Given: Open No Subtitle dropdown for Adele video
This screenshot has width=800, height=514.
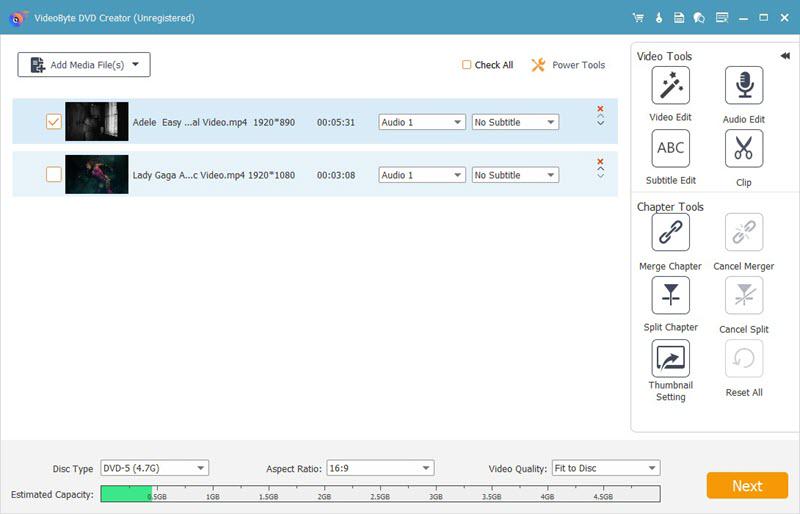Looking at the screenshot, I should tap(515, 122).
